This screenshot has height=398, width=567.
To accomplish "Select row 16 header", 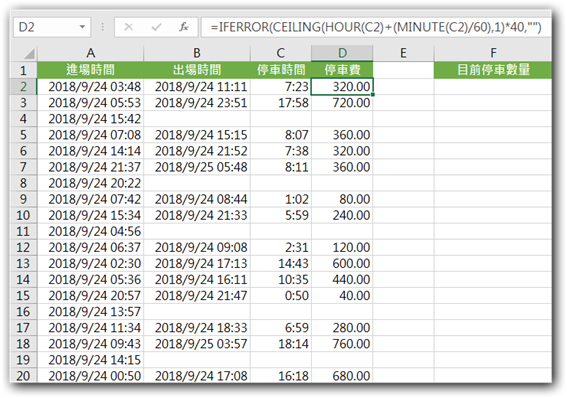I will tap(23, 312).
